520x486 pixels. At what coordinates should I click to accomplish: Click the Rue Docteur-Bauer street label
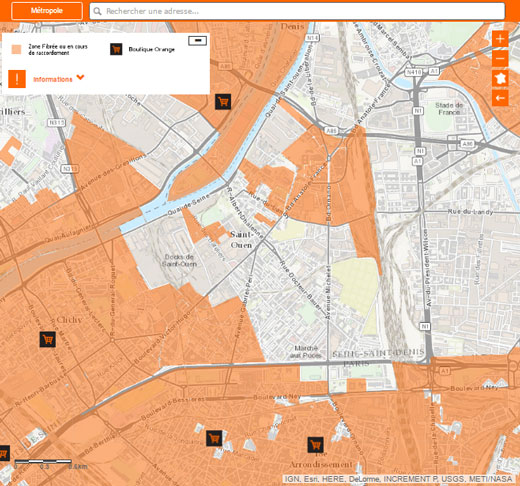pos(301,285)
